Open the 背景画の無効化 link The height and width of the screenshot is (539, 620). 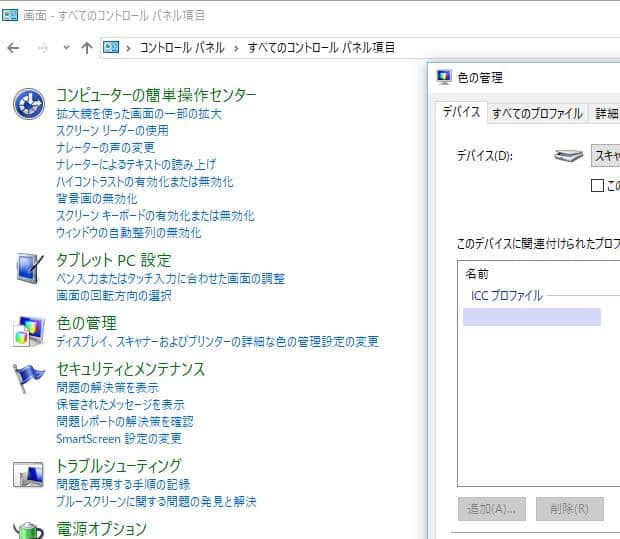tap(97, 198)
